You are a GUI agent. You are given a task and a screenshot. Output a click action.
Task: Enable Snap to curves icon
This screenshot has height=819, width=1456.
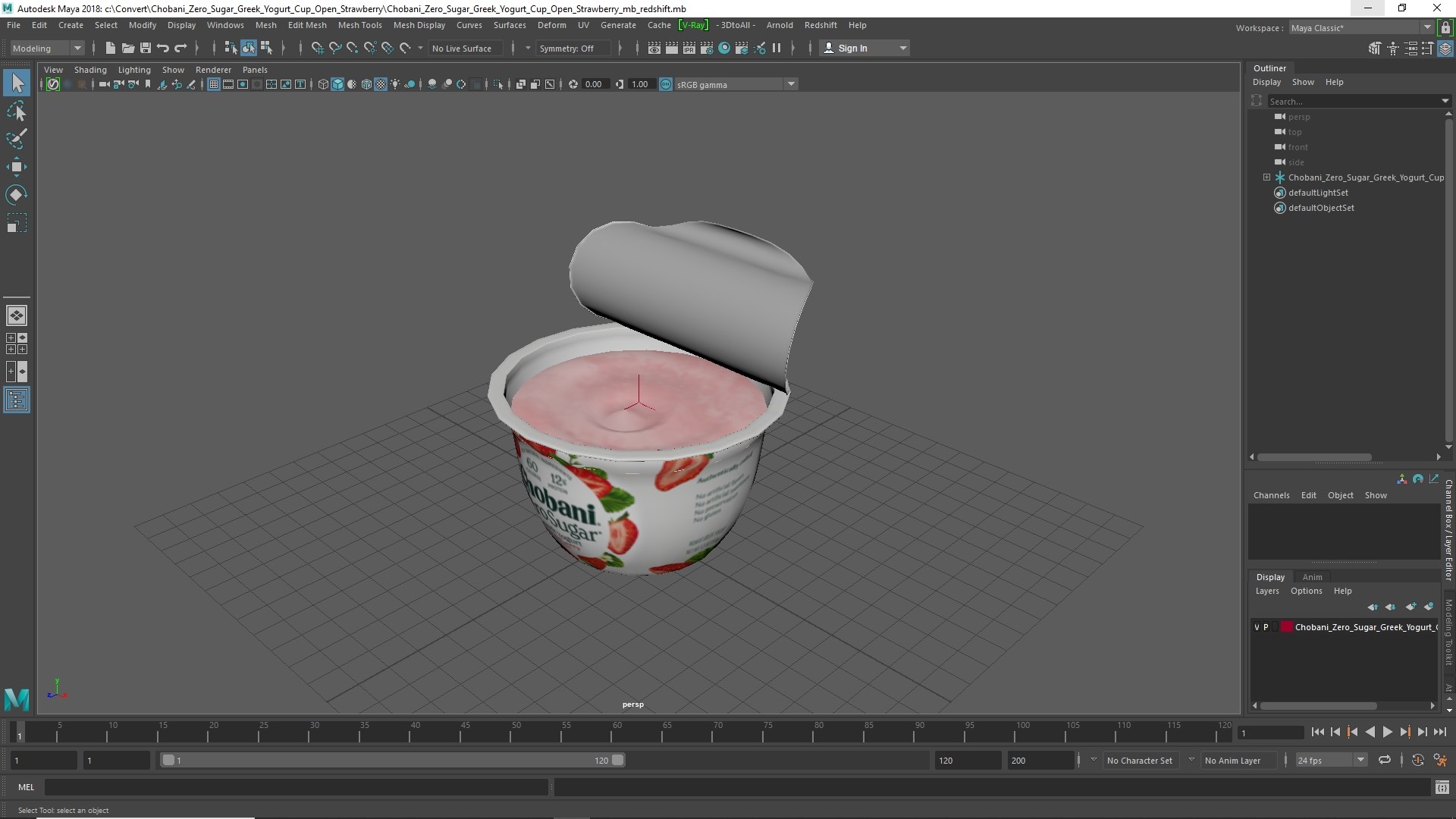[x=334, y=48]
